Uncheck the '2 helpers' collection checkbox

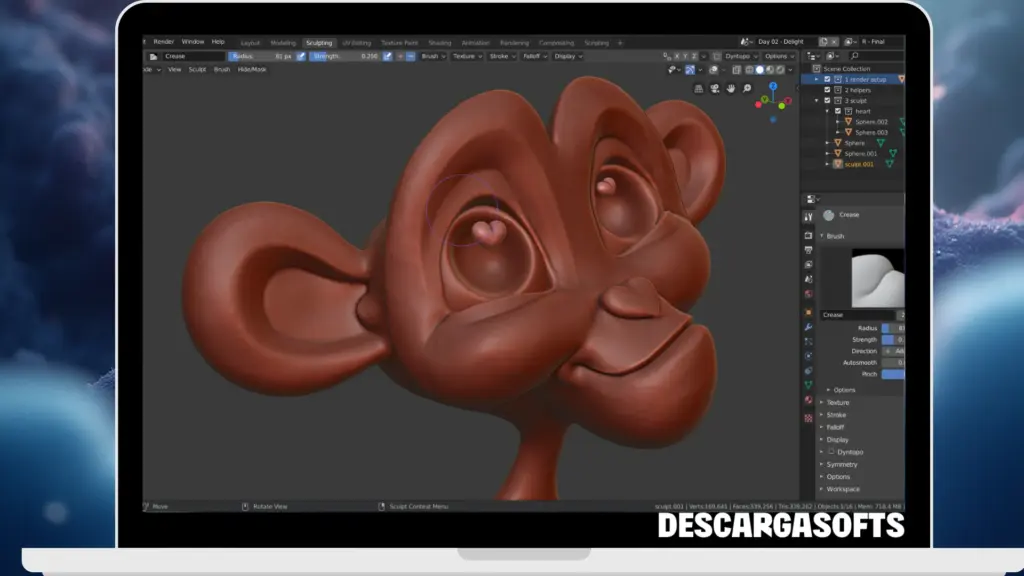coord(827,90)
